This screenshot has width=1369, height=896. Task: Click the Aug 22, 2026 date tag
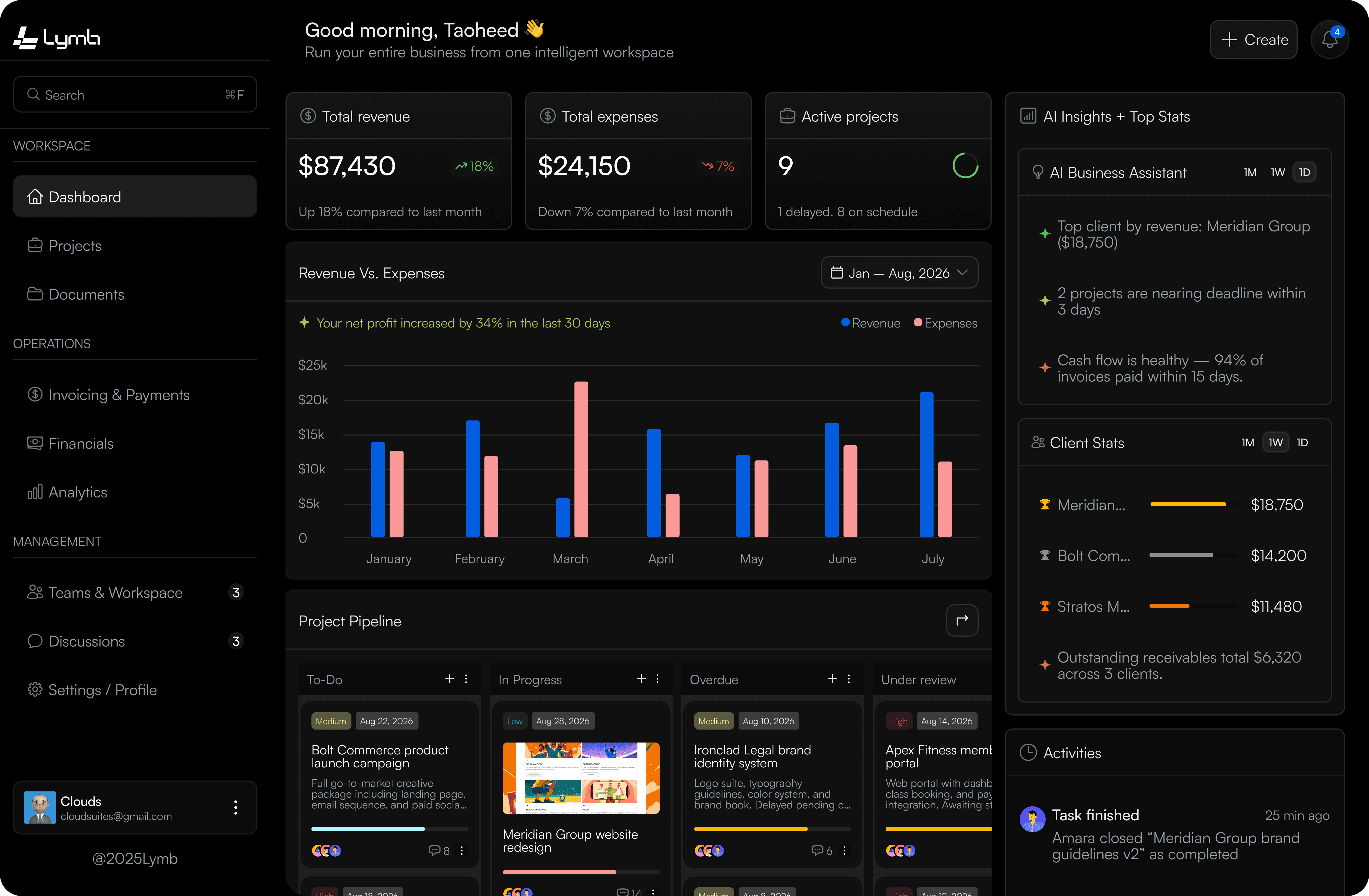pos(387,721)
